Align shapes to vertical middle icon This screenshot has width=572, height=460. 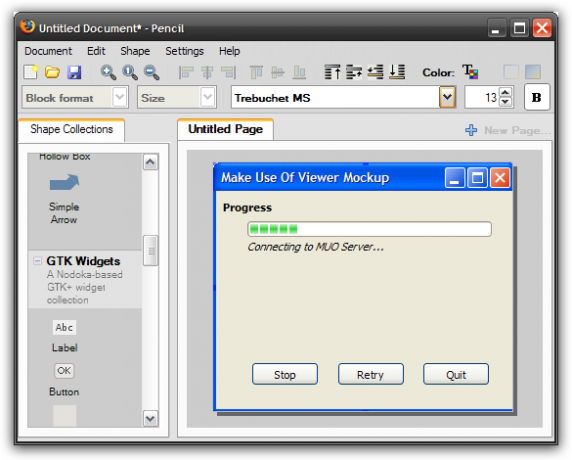tap(278, 72)
